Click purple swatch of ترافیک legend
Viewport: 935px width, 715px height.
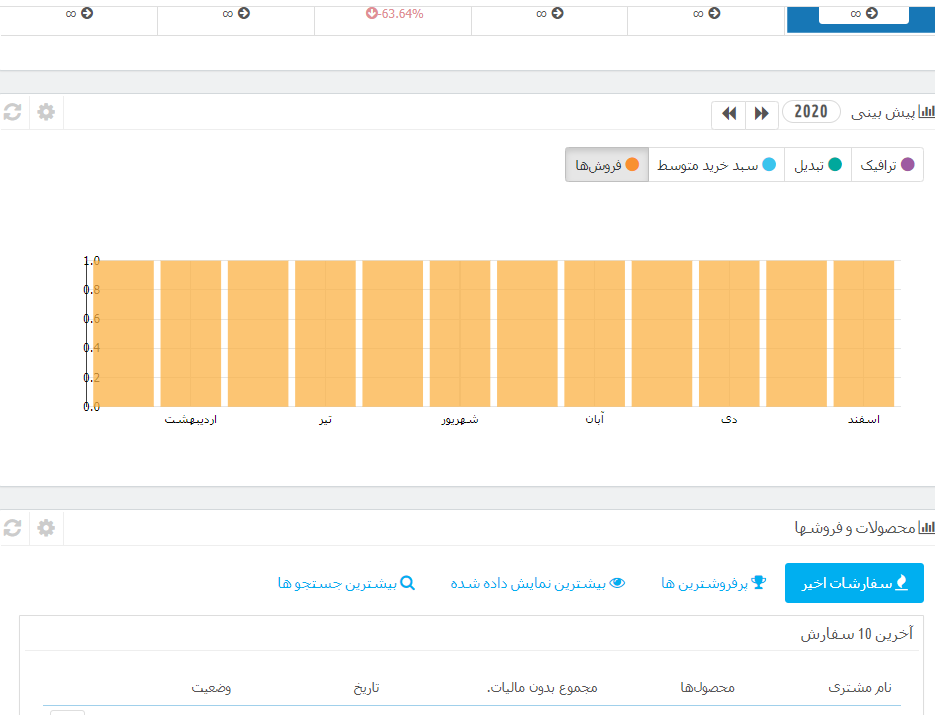click(908, 165)
